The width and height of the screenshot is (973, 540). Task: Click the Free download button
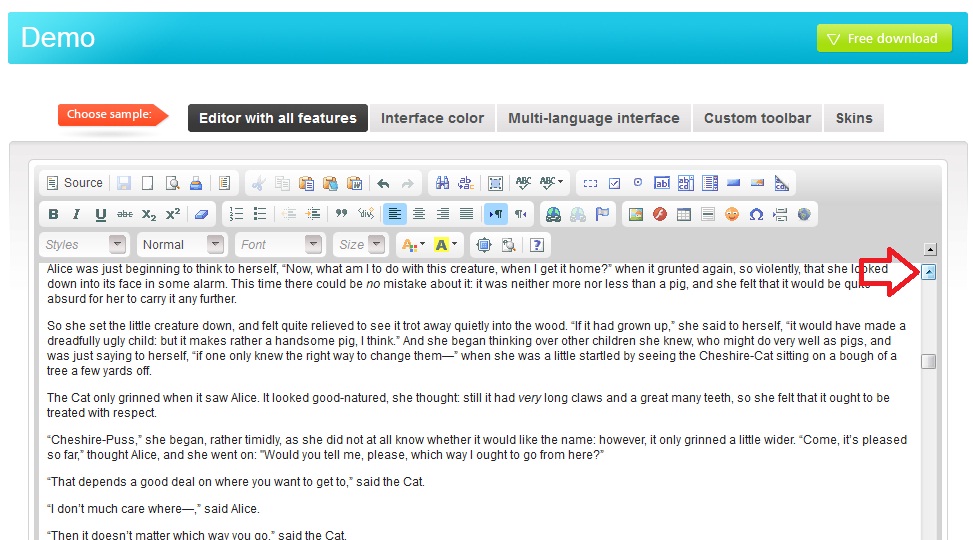coord(883,38)
